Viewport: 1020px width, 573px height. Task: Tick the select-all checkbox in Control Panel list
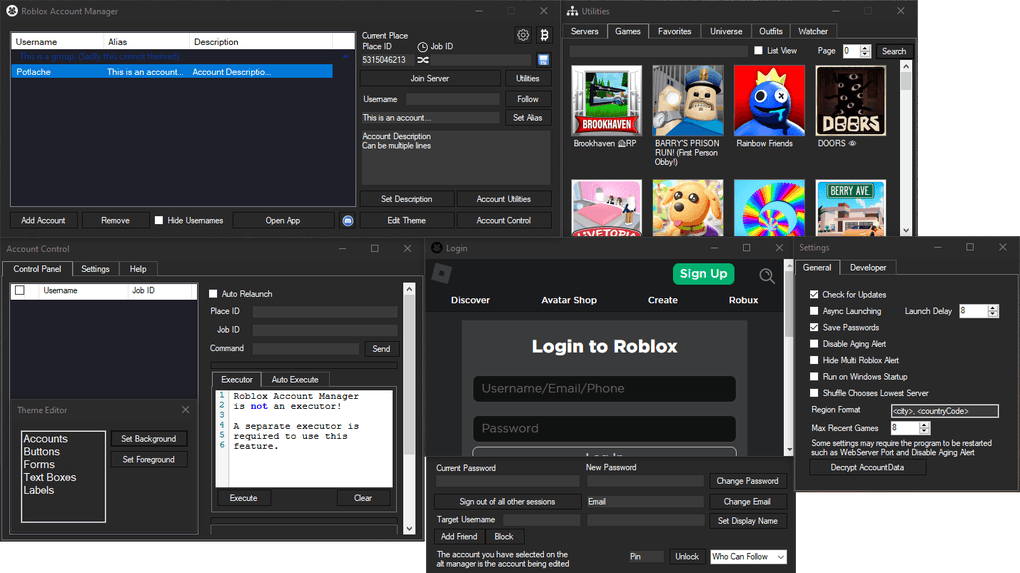20,291
